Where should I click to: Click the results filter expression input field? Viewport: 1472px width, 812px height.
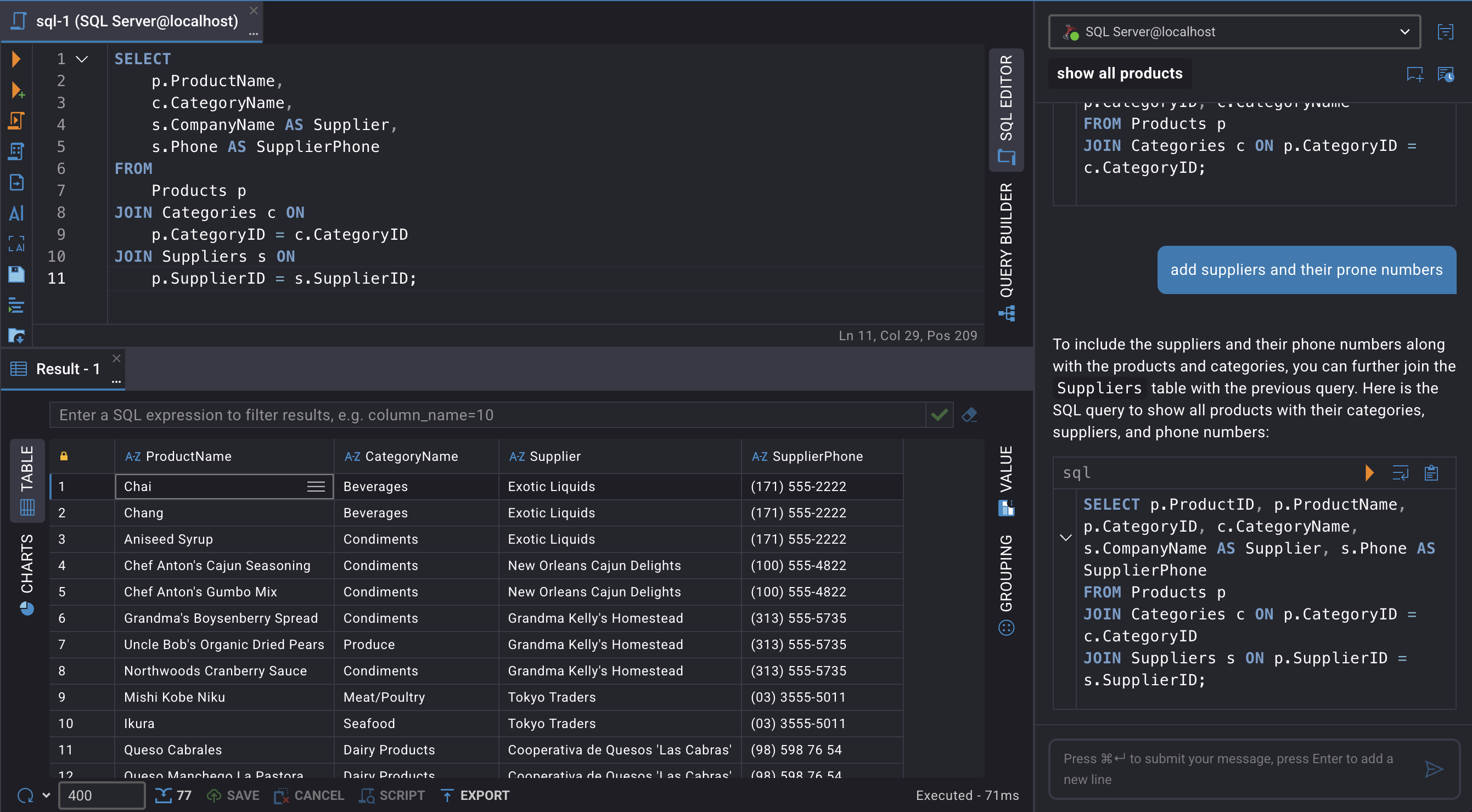coord(486,415)
